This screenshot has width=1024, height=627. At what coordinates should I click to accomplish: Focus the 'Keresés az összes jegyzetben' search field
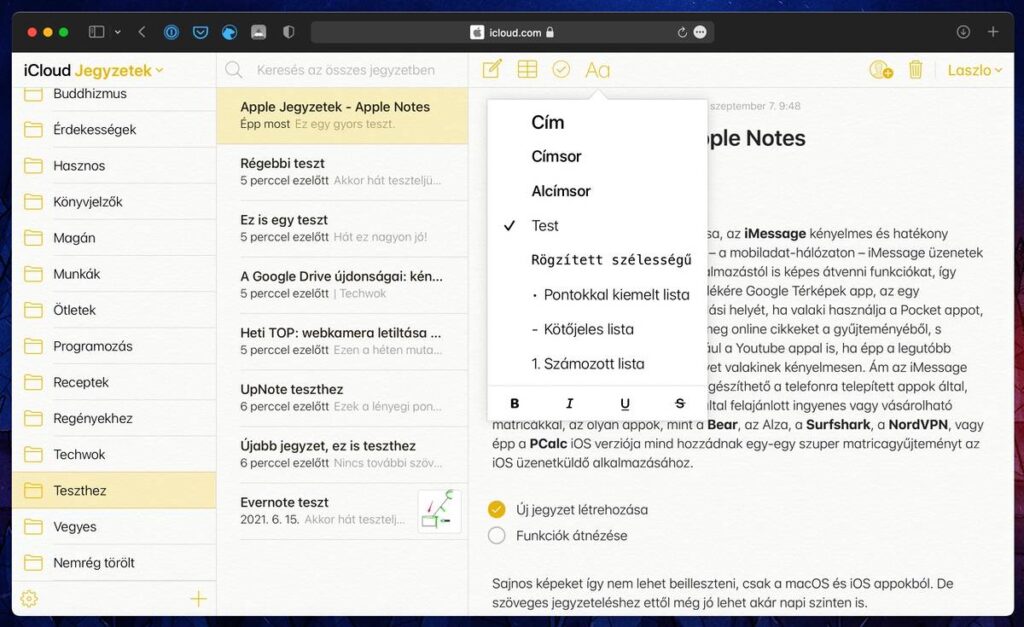pos(345,70)
